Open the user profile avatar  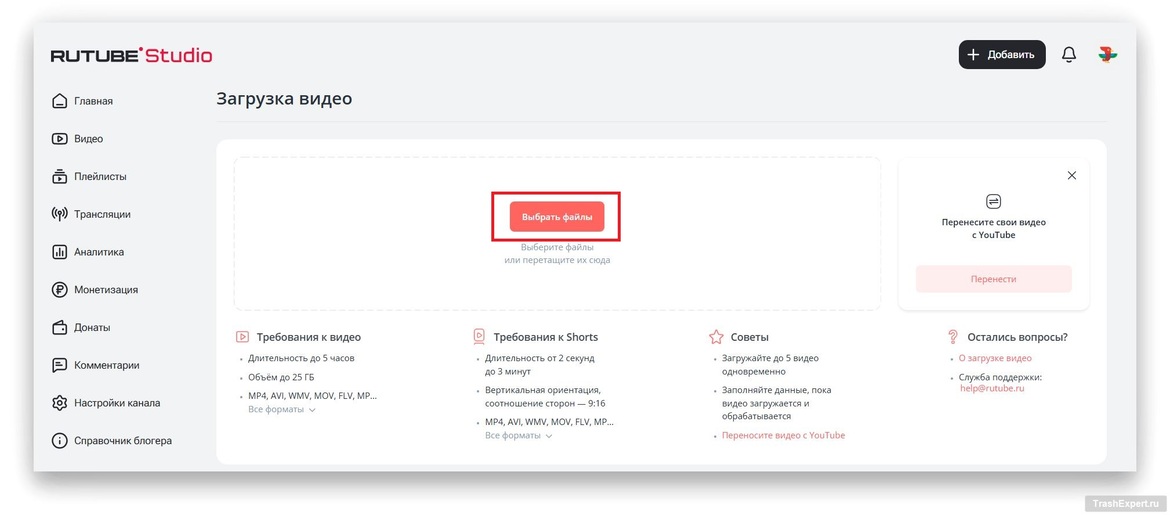pyautogui.click(x=1107, y=55)
